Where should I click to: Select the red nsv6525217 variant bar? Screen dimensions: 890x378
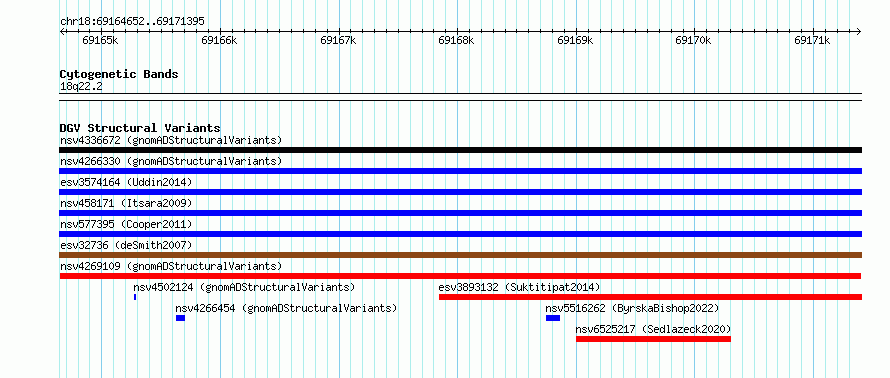(x=653, y=339)
